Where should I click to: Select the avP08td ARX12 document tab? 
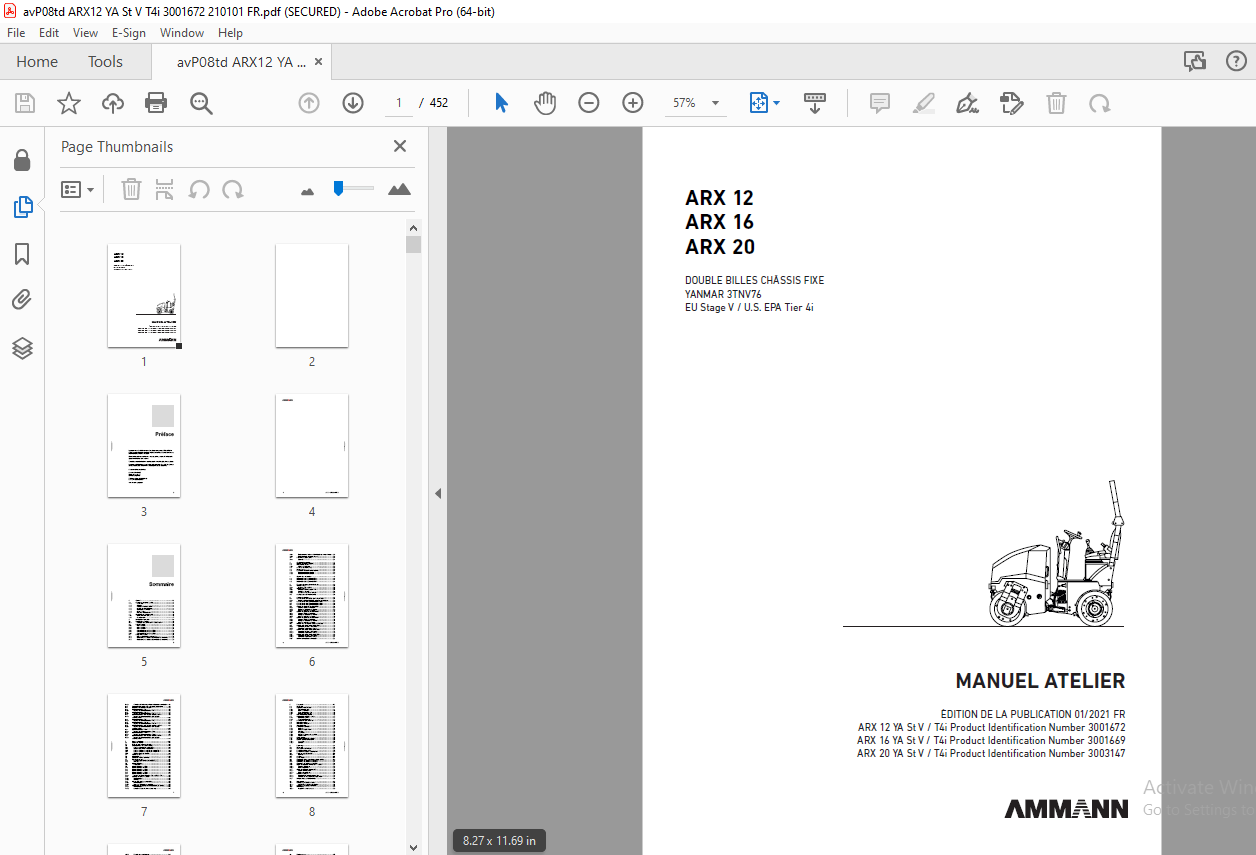point(241,62)
